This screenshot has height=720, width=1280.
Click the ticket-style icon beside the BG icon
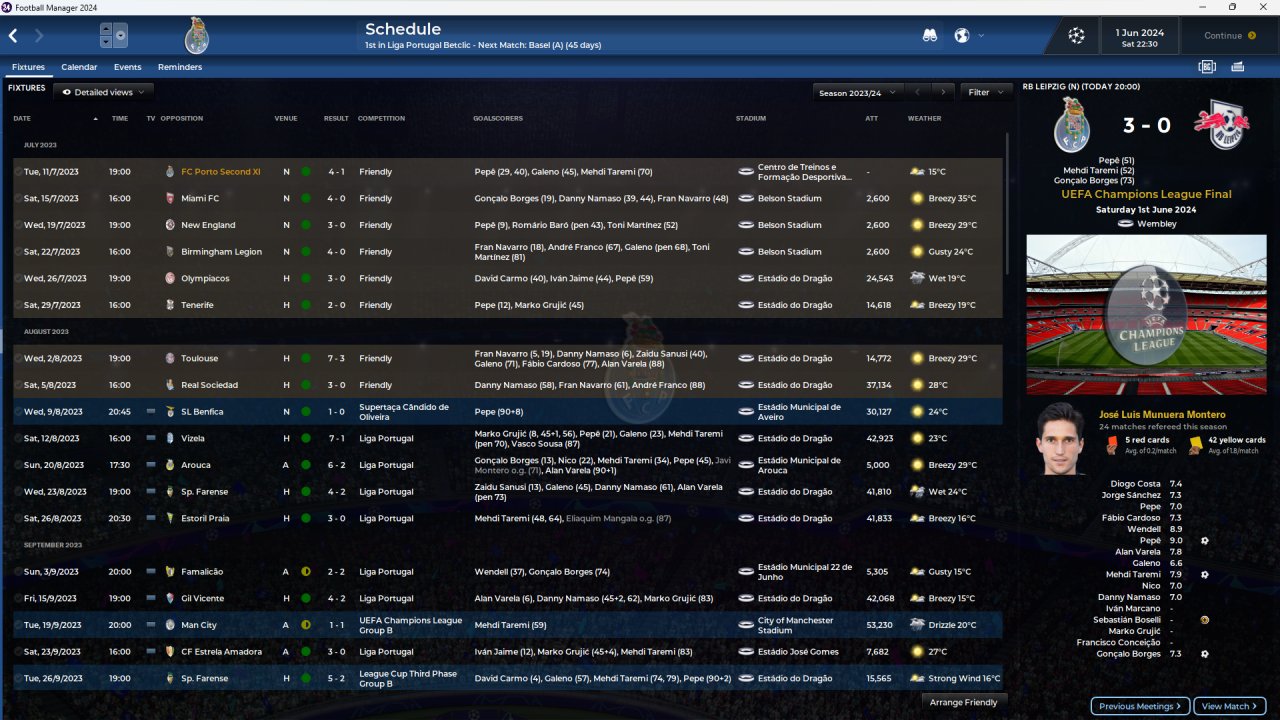1238,67
